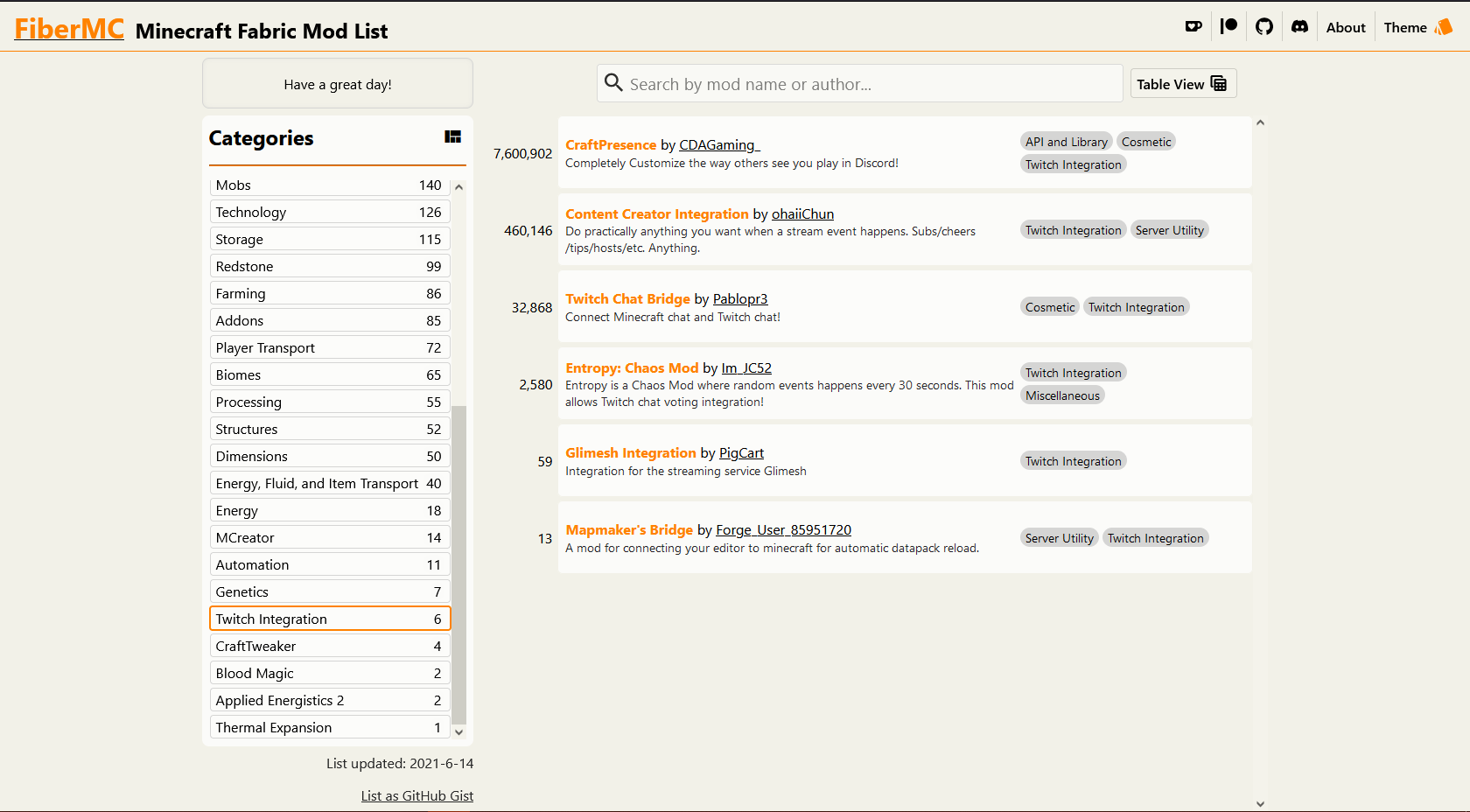
Task: Click categories scrollbar up arrow
Action: [x=458, y=186]
